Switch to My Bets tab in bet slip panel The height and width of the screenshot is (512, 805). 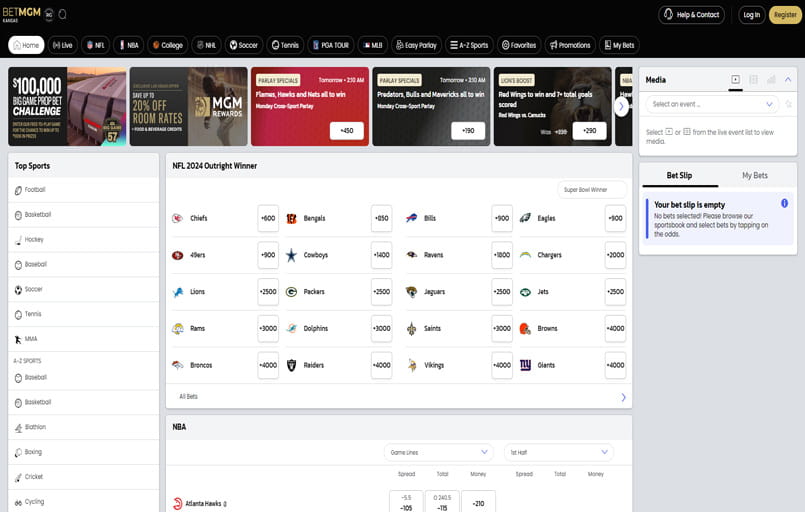(x=755, y=176)
